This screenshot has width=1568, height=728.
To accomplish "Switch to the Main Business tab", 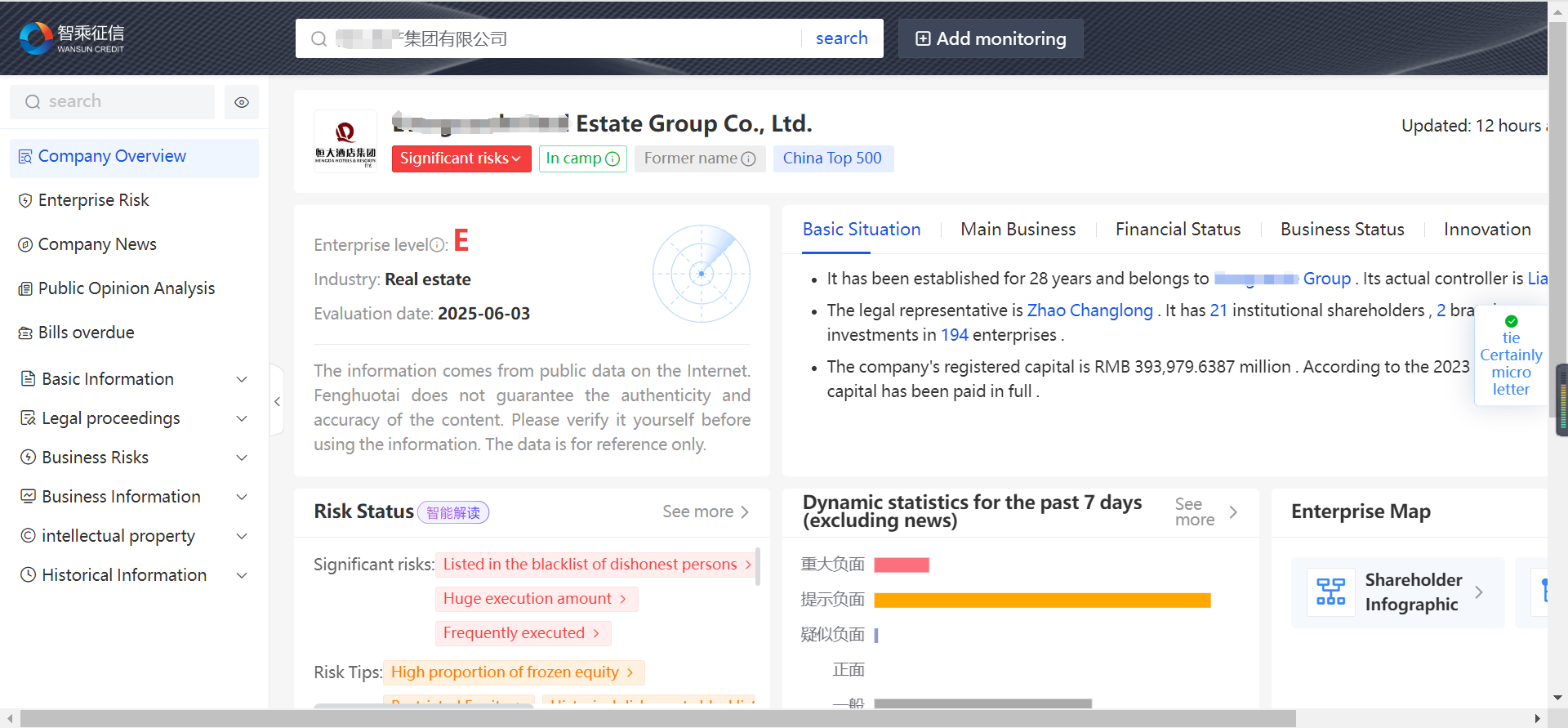I will pyautogui.click(x=1018, y=230).
